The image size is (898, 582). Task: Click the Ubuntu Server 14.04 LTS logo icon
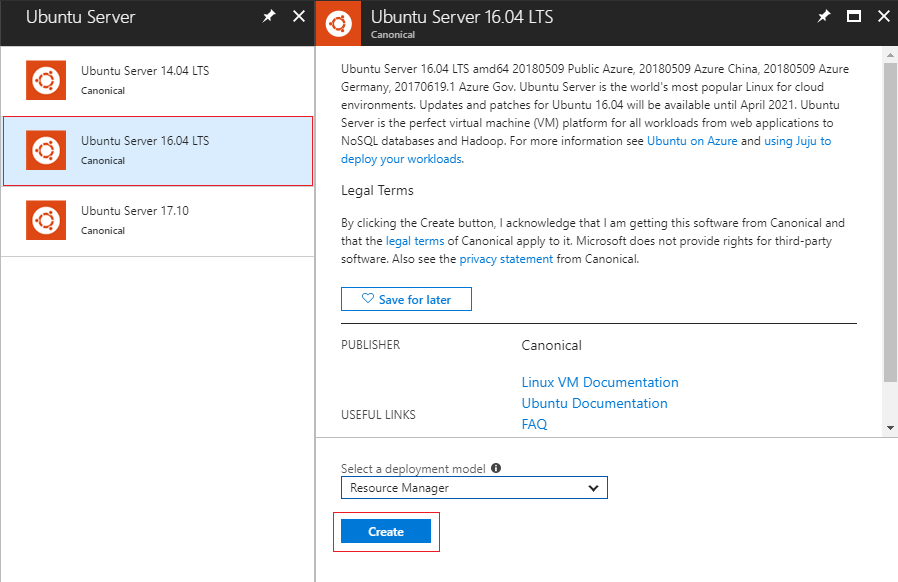[45, 80]
